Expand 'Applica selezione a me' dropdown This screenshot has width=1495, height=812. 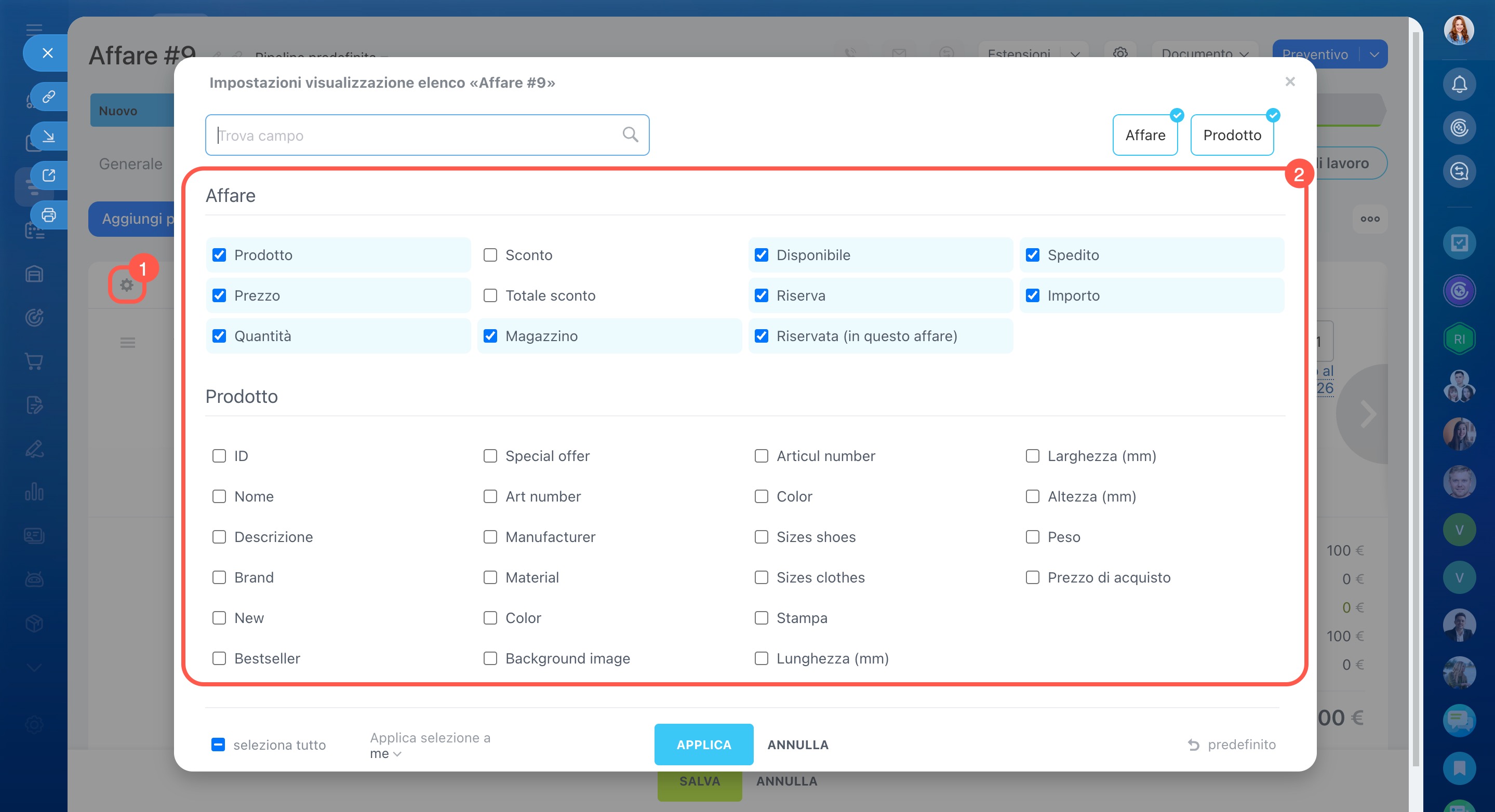385,754
